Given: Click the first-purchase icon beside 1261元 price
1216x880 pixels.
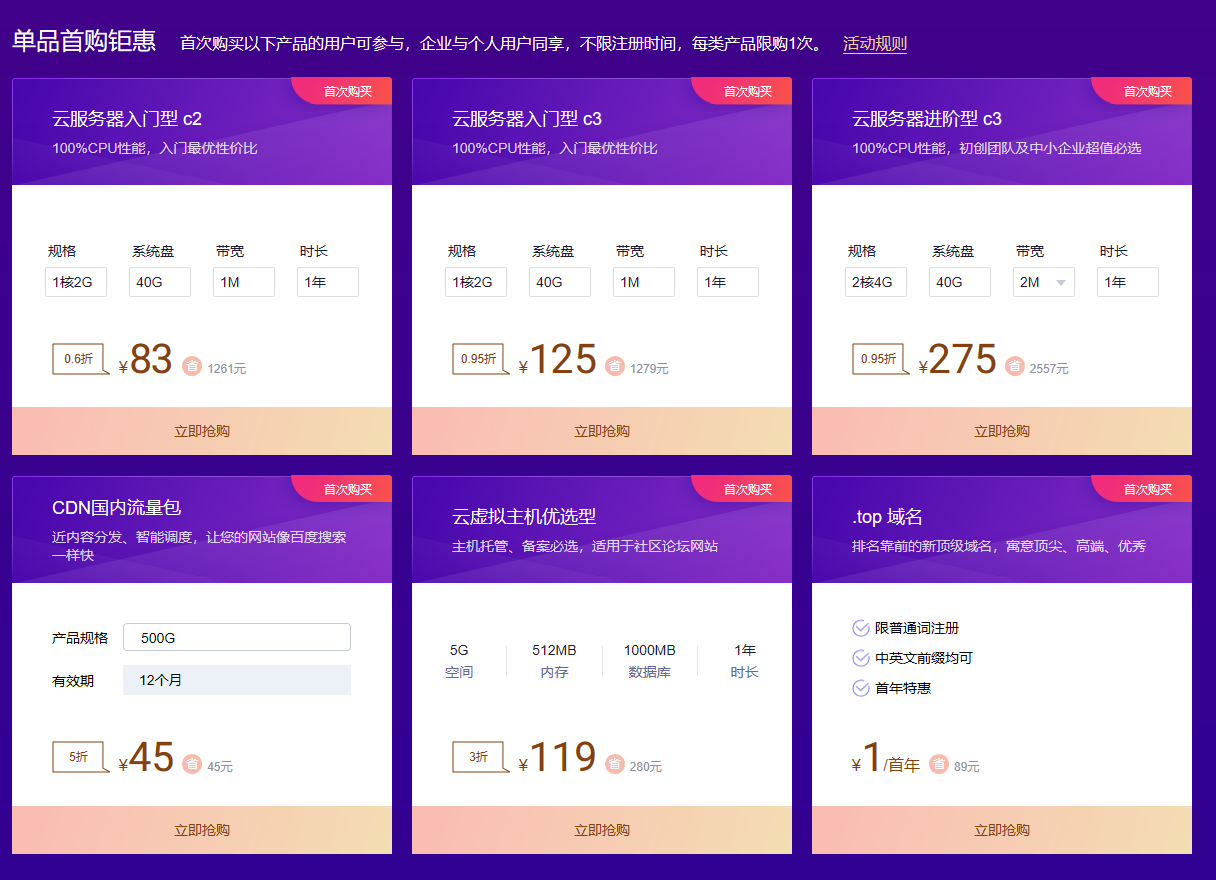Looking at the screenshot, I should (x=192, y=367).
